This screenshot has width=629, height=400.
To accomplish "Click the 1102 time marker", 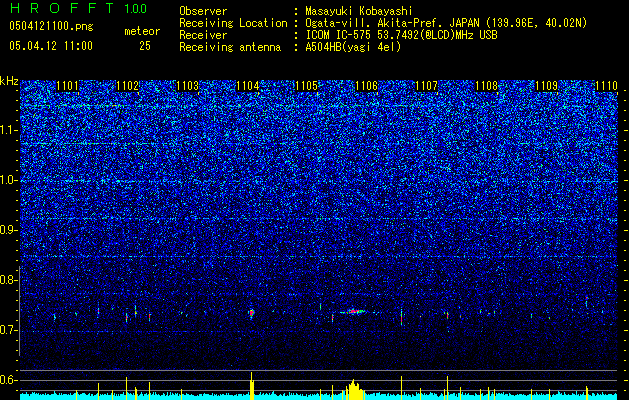I will pos(127,86).
